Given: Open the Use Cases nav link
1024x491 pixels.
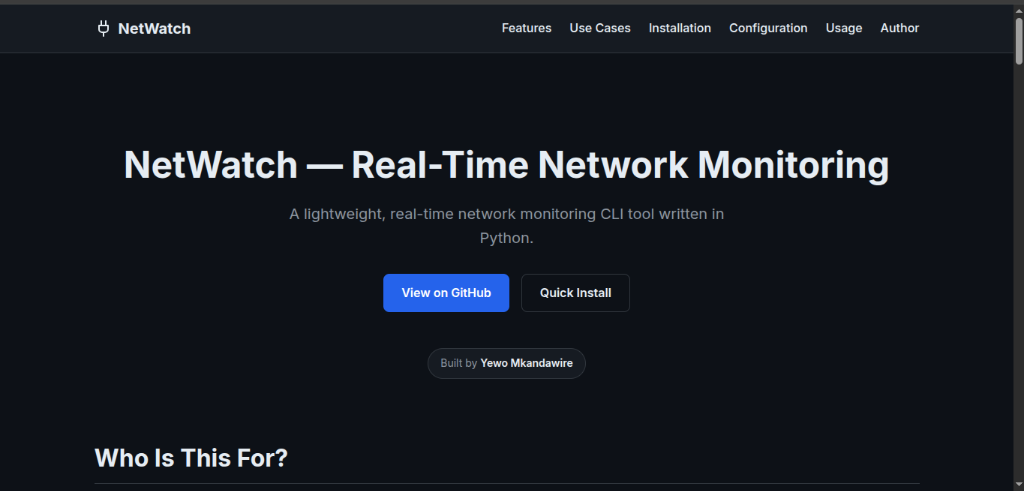Looking at the screenshot, I should [600, 28].
